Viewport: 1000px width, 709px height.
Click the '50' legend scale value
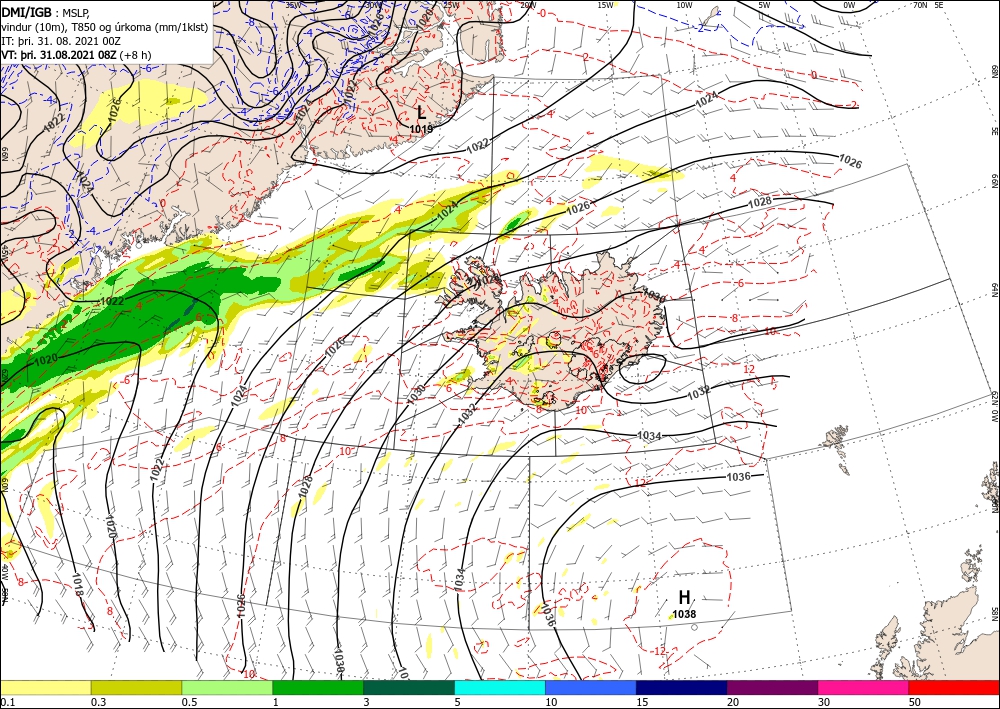point(915,702)
